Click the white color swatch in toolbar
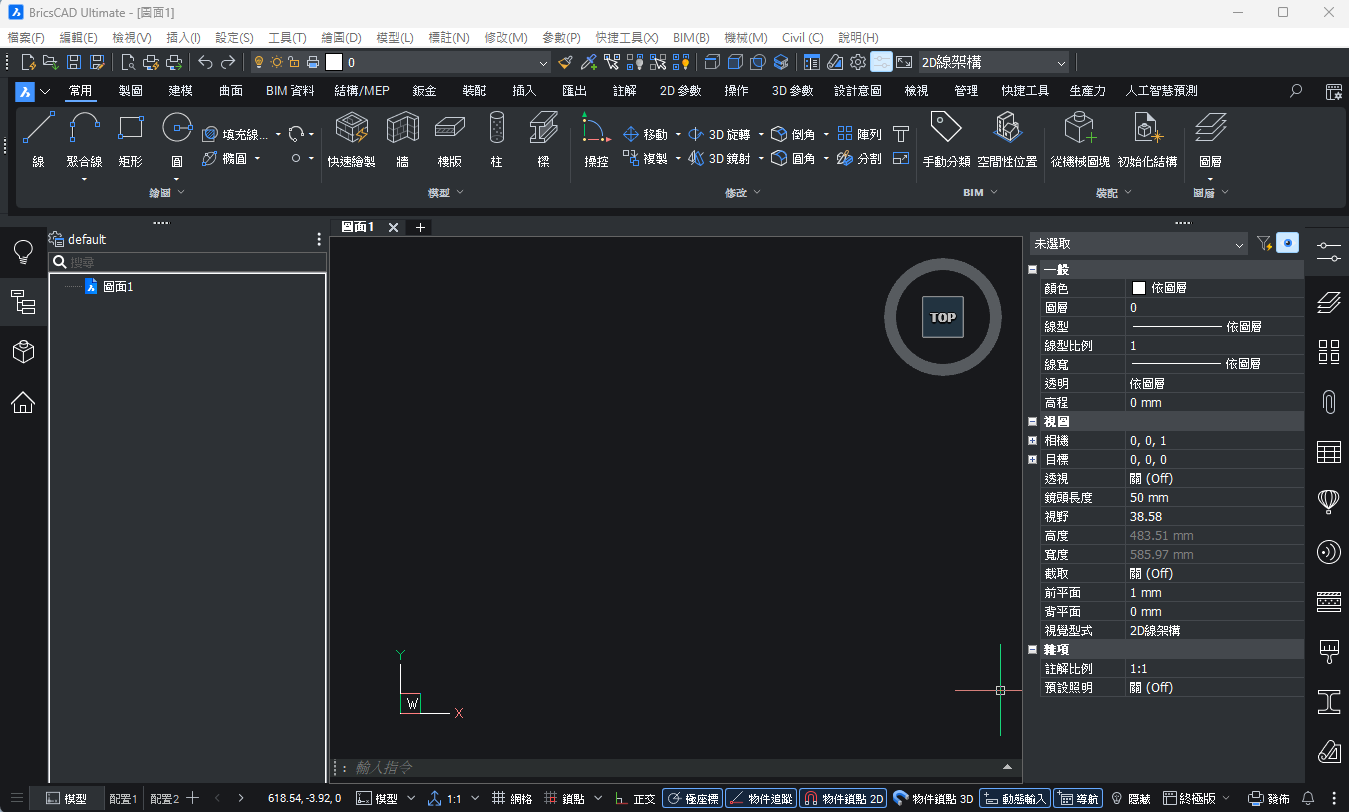Viewport: 1349px width, 812px height. coord(334,62)
